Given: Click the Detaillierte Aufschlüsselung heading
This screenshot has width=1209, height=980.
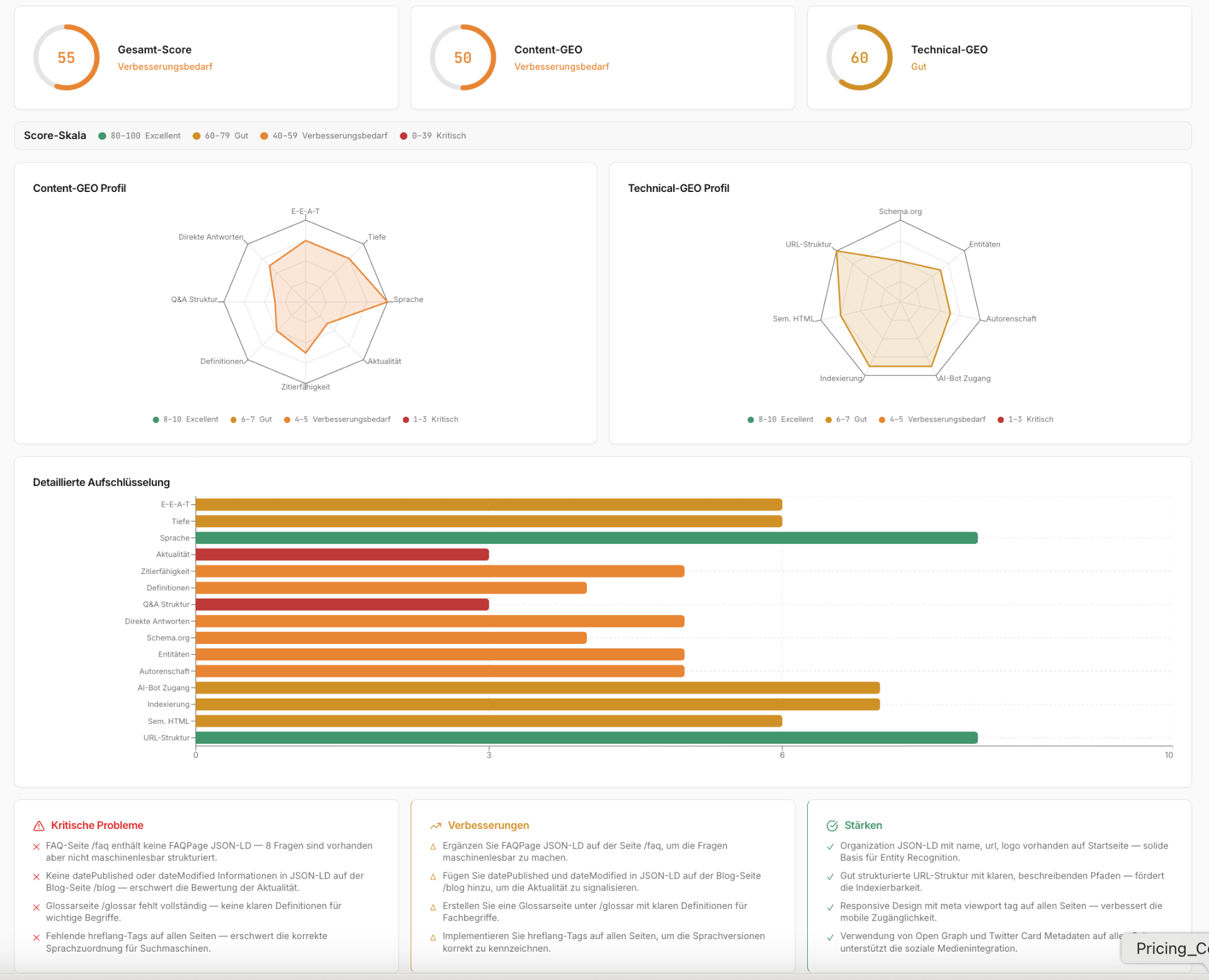Looking at the screenshot, I should [101, 483].
